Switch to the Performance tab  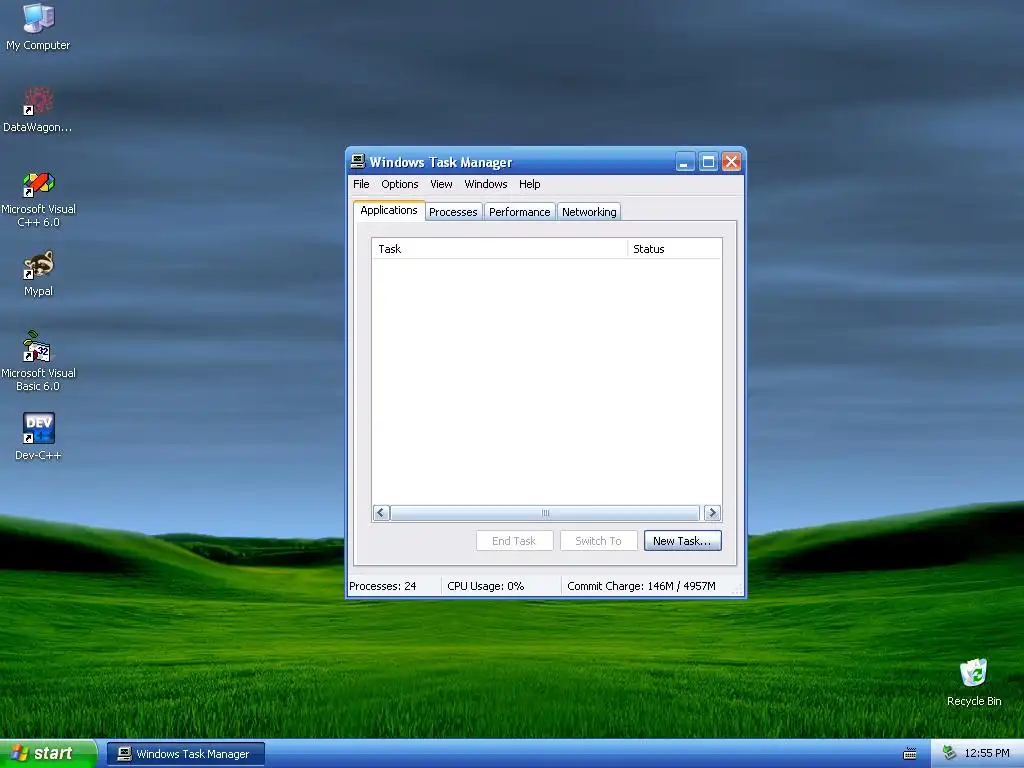[520, 212]
